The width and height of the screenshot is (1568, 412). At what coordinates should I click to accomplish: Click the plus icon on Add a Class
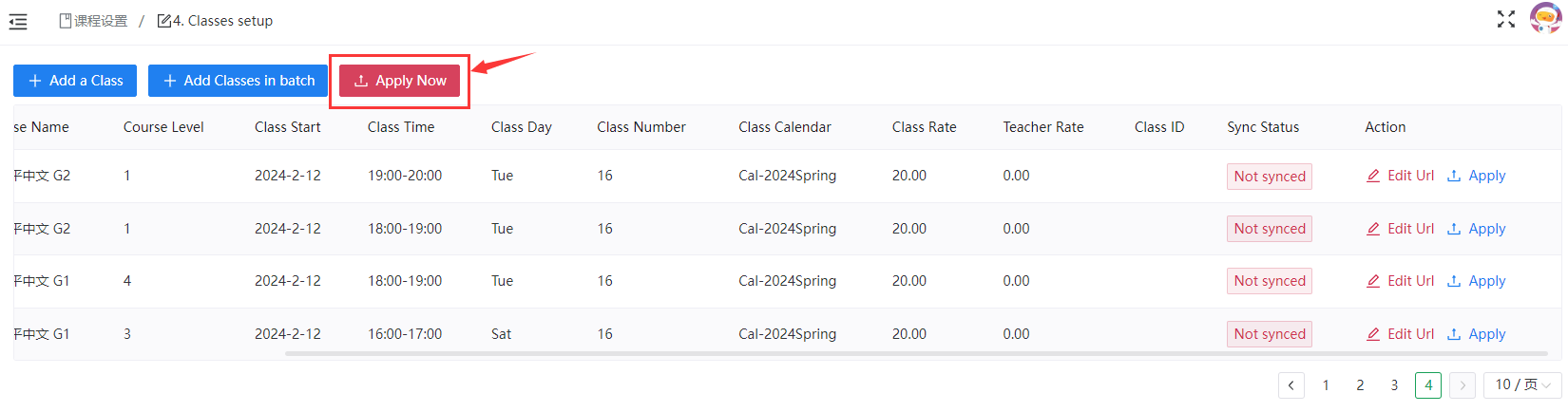click(35, 81)
